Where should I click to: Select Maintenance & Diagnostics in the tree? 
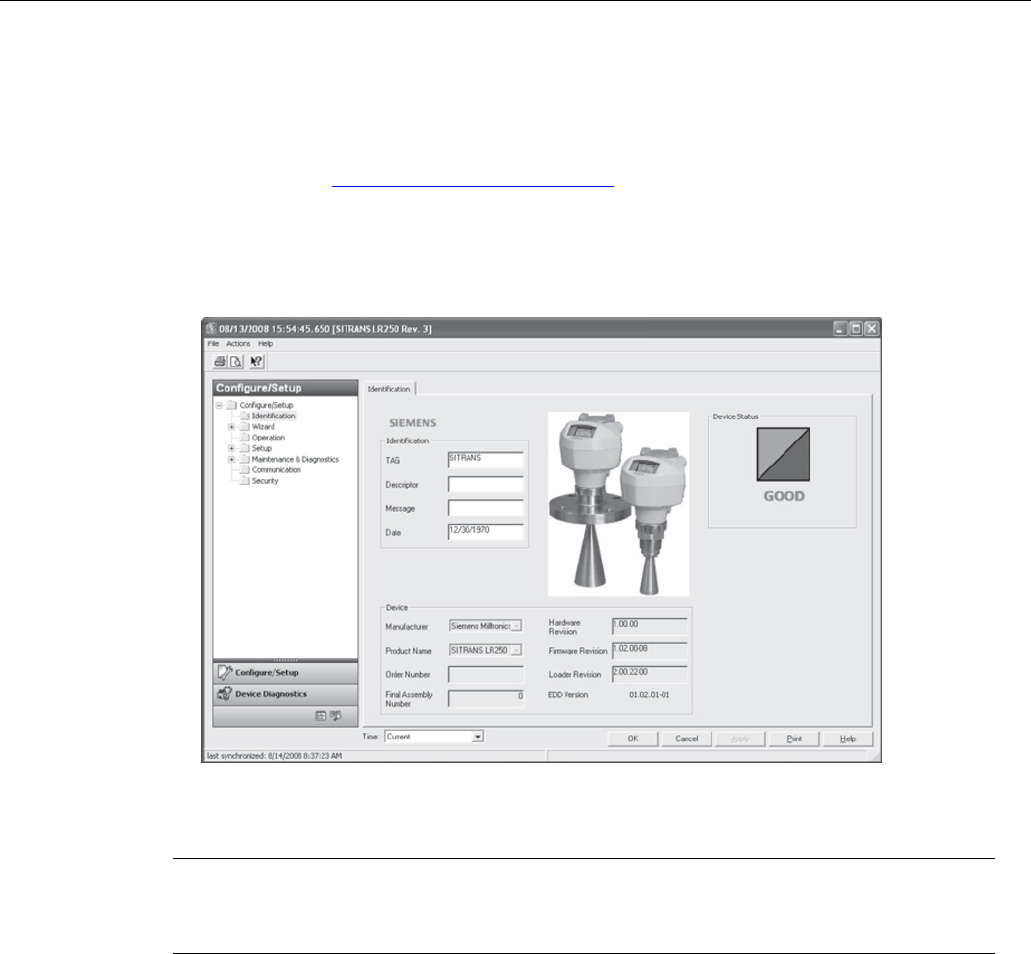pyautogui.click(x=295, y=460)
